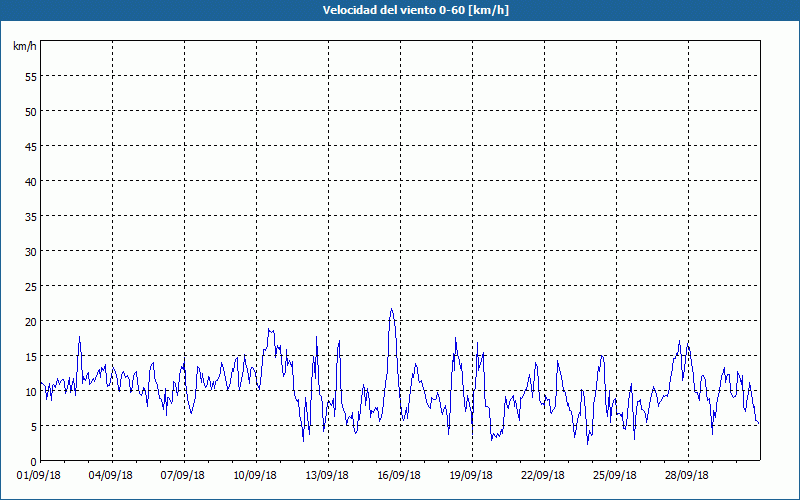Click the 'km/h' axis unit label

[x=25, y=46]
